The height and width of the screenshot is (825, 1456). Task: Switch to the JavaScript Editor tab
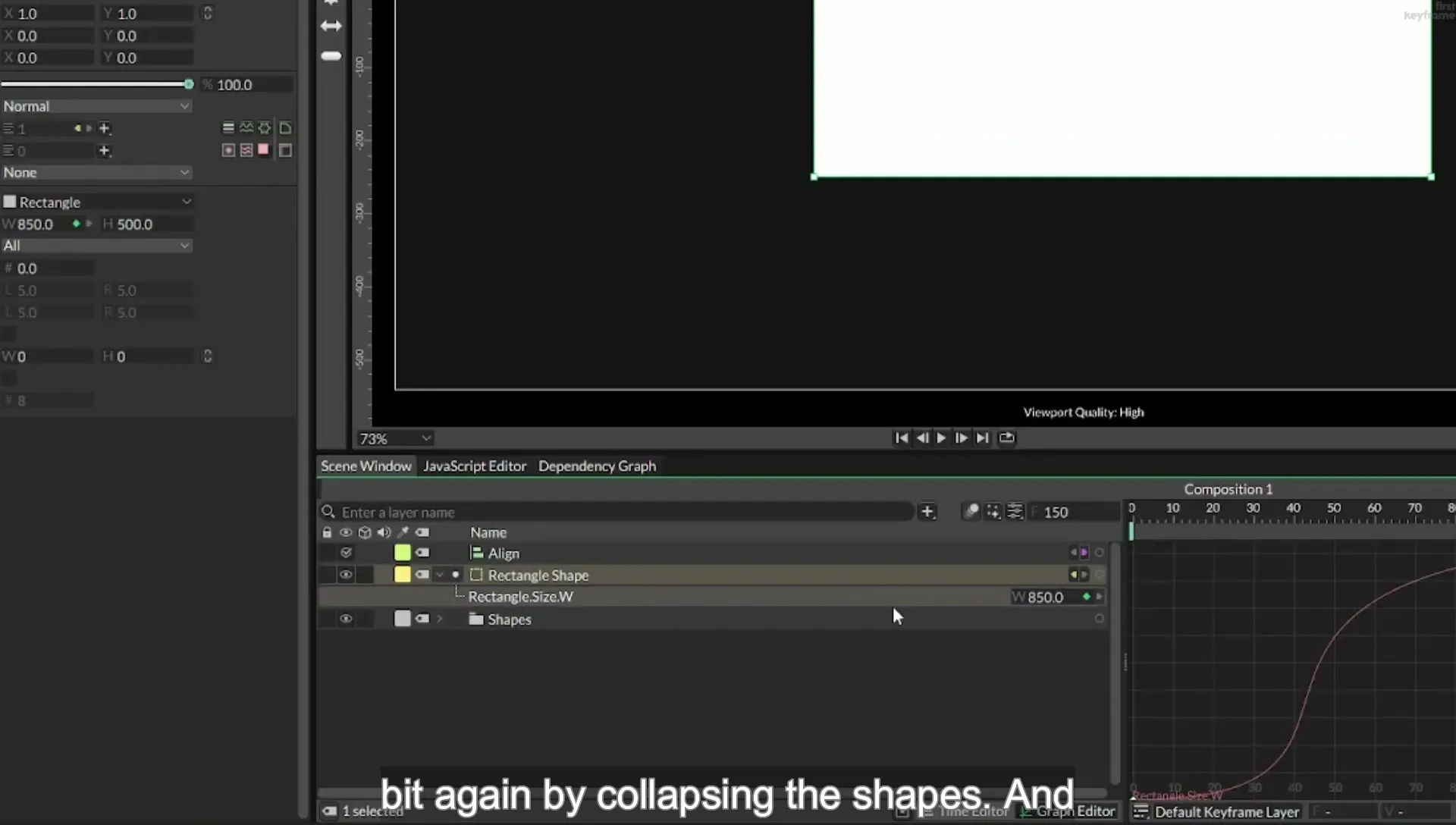tap(475, 466)
